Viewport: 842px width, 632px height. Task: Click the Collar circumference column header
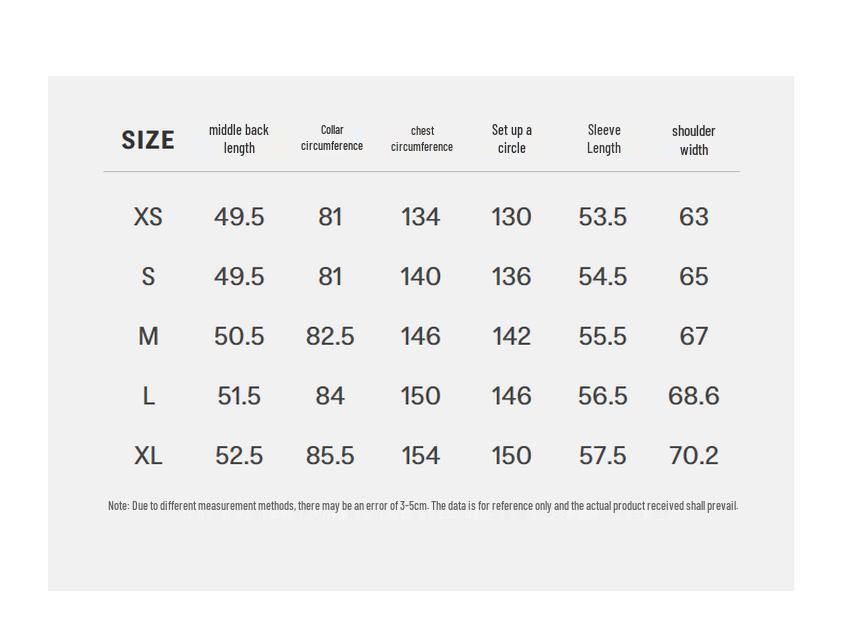pos(332,138)
